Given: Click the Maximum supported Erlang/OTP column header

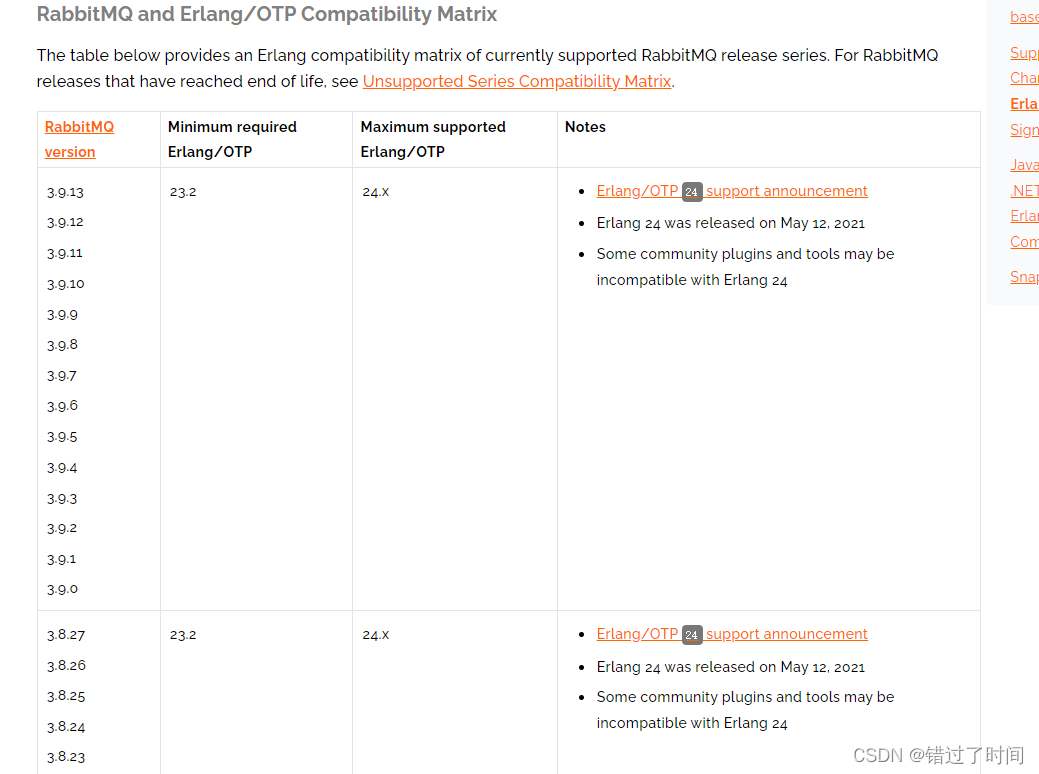Looking at the screenshot, I should pyautogui.click(x=433, y=139).
